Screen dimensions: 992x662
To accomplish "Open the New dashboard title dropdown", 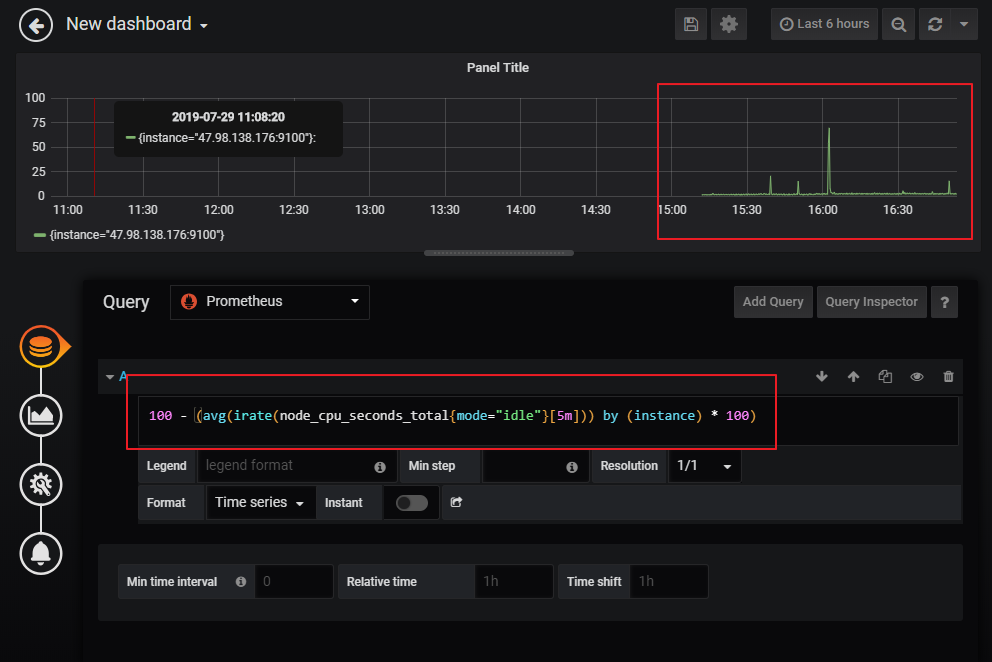I will pos(137,24).
